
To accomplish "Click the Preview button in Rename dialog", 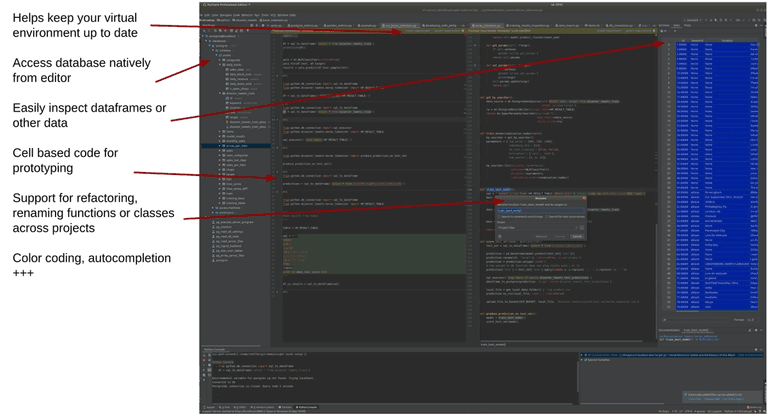I will click(x=560, y=237).
